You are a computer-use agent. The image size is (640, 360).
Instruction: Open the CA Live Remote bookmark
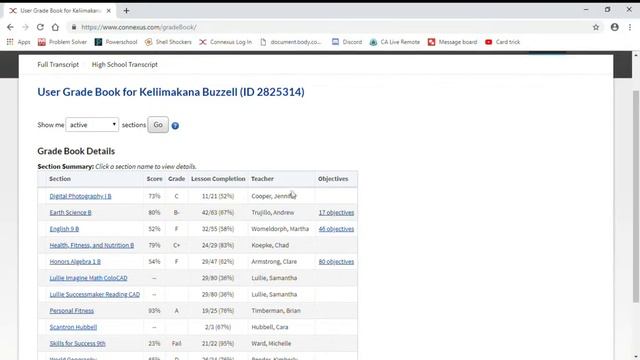click(x=394, y=42)
